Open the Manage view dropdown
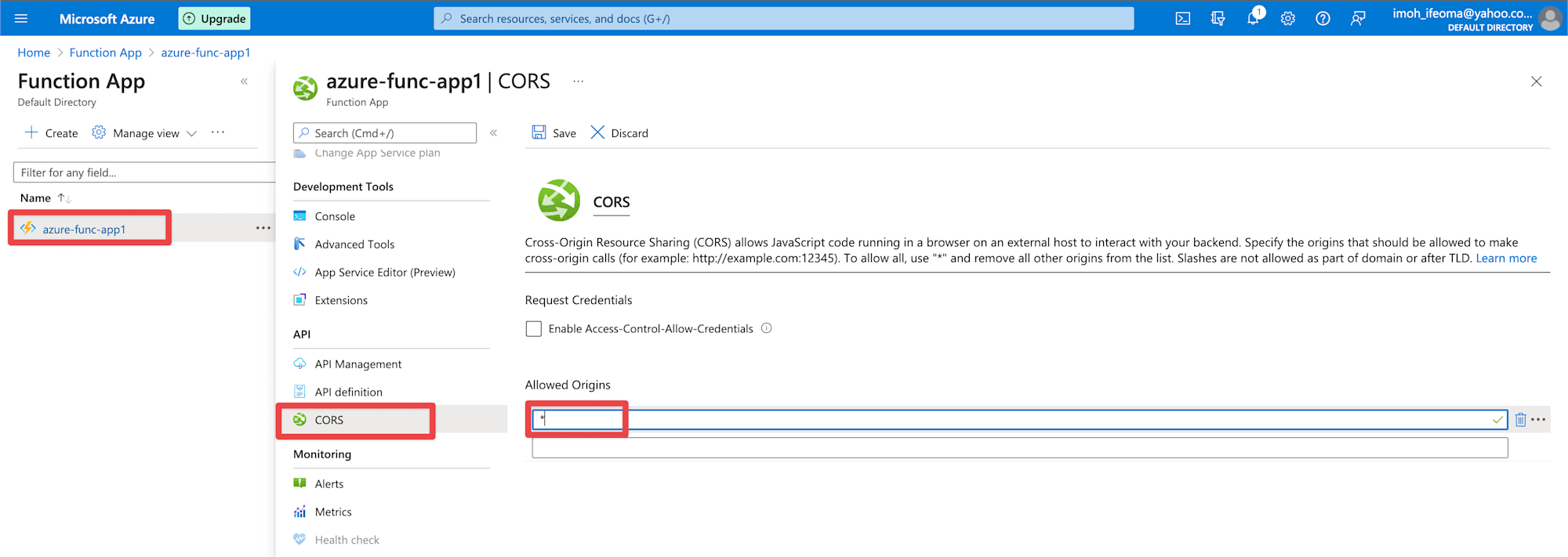This screenshot has height=557, width=1568. click(x=144, y=133)
